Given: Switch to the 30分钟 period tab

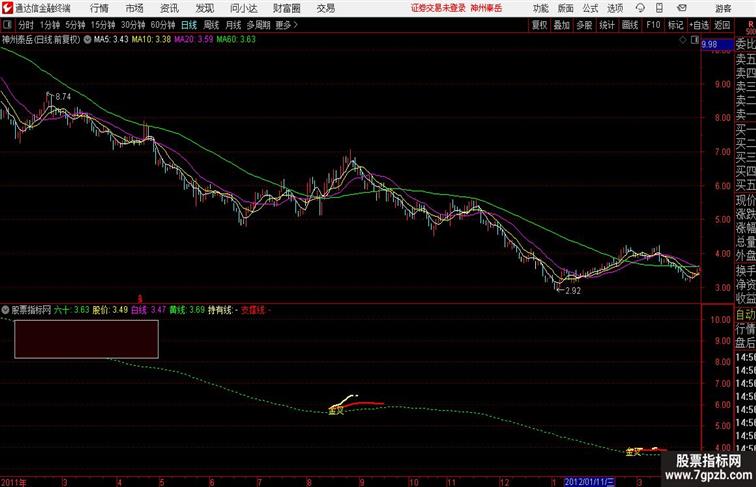Looking at the screenshot, I should pyautogui.click(x=133, y=25).
